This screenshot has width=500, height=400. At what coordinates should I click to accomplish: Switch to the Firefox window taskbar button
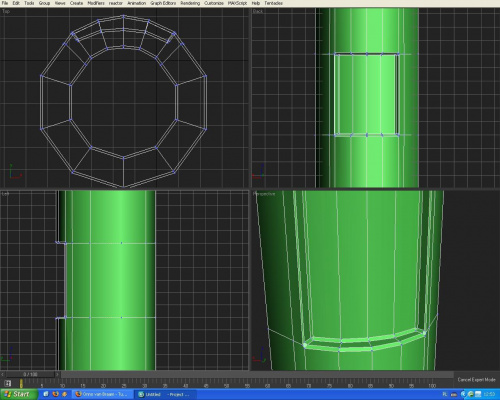click(103, 394)
